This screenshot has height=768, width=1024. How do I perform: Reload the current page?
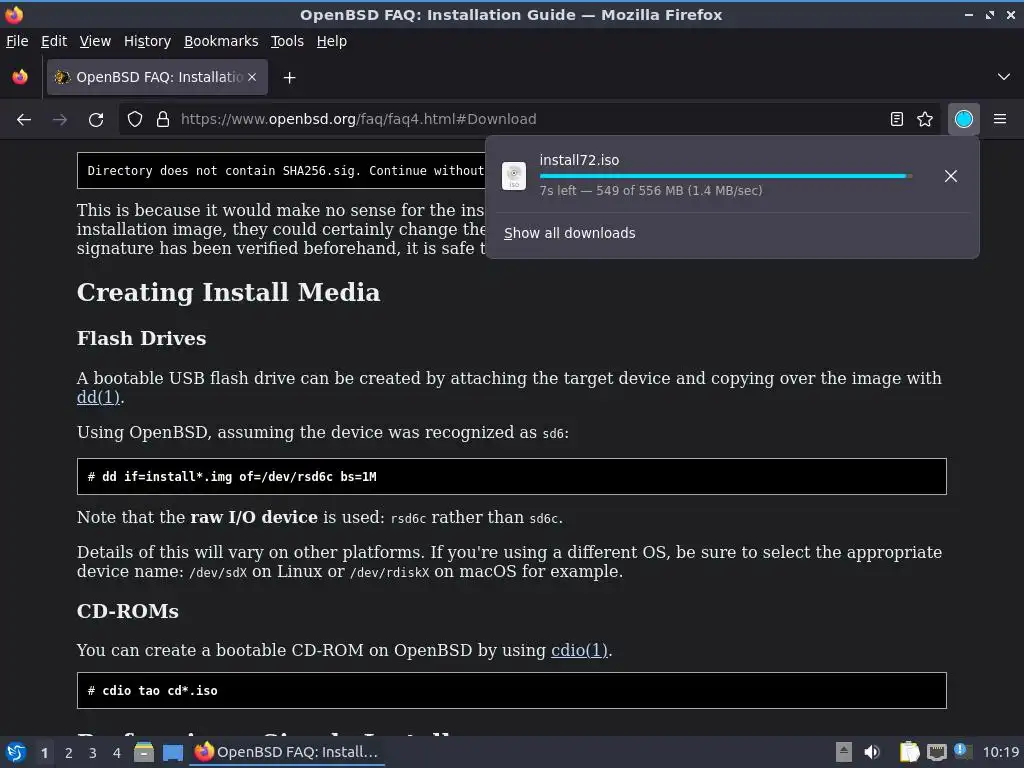[x=96, y=120]
